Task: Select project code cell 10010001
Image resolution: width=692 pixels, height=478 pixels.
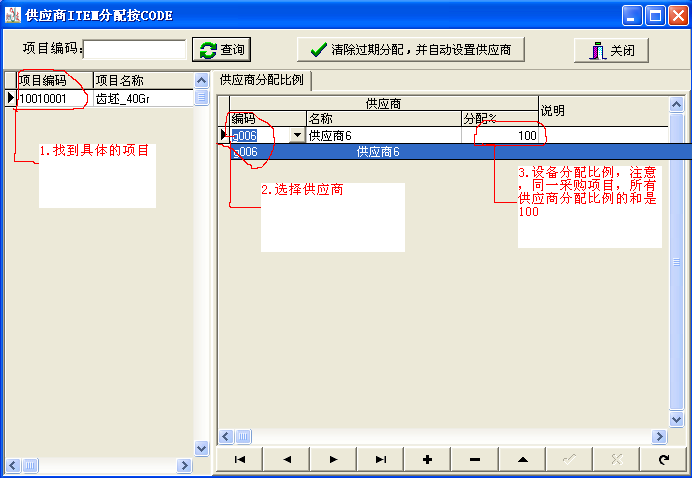Action: (55, 98)
